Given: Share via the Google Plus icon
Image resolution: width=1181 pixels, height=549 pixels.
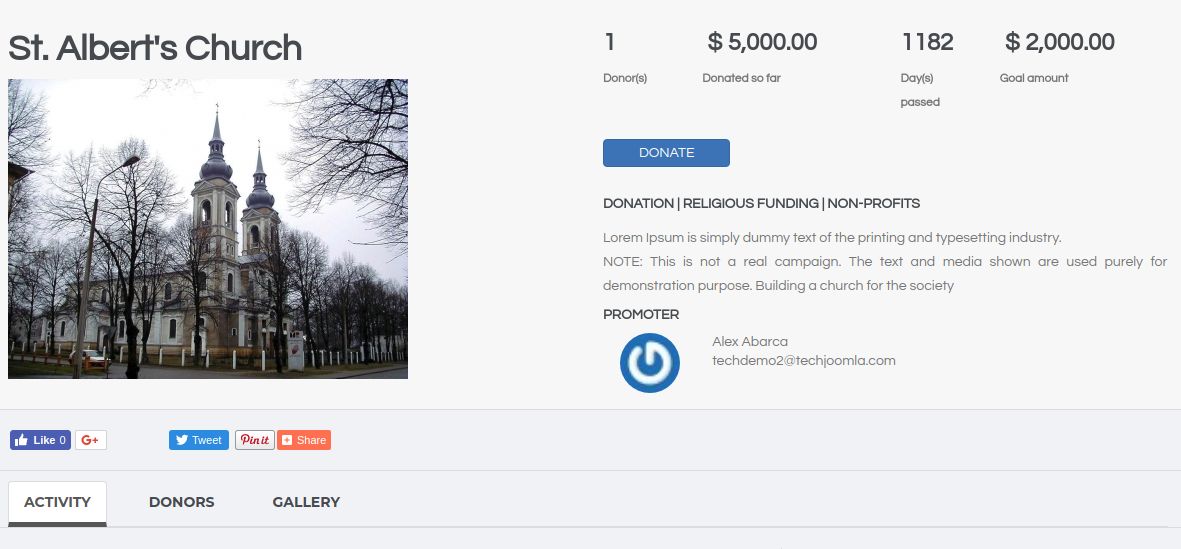Looking at the screenshot, I should [90, 440].
